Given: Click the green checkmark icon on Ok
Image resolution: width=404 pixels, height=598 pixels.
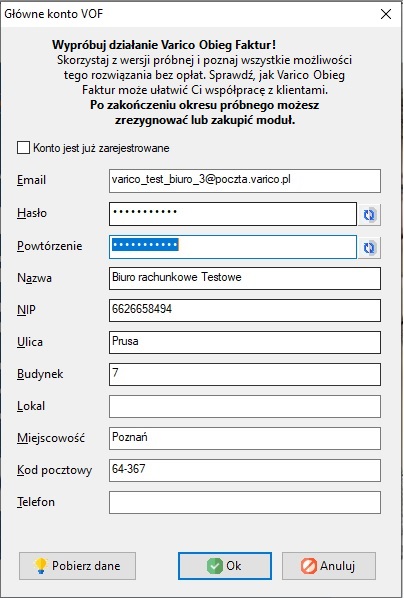Looking at the screenshot, I should pos(215,566).
